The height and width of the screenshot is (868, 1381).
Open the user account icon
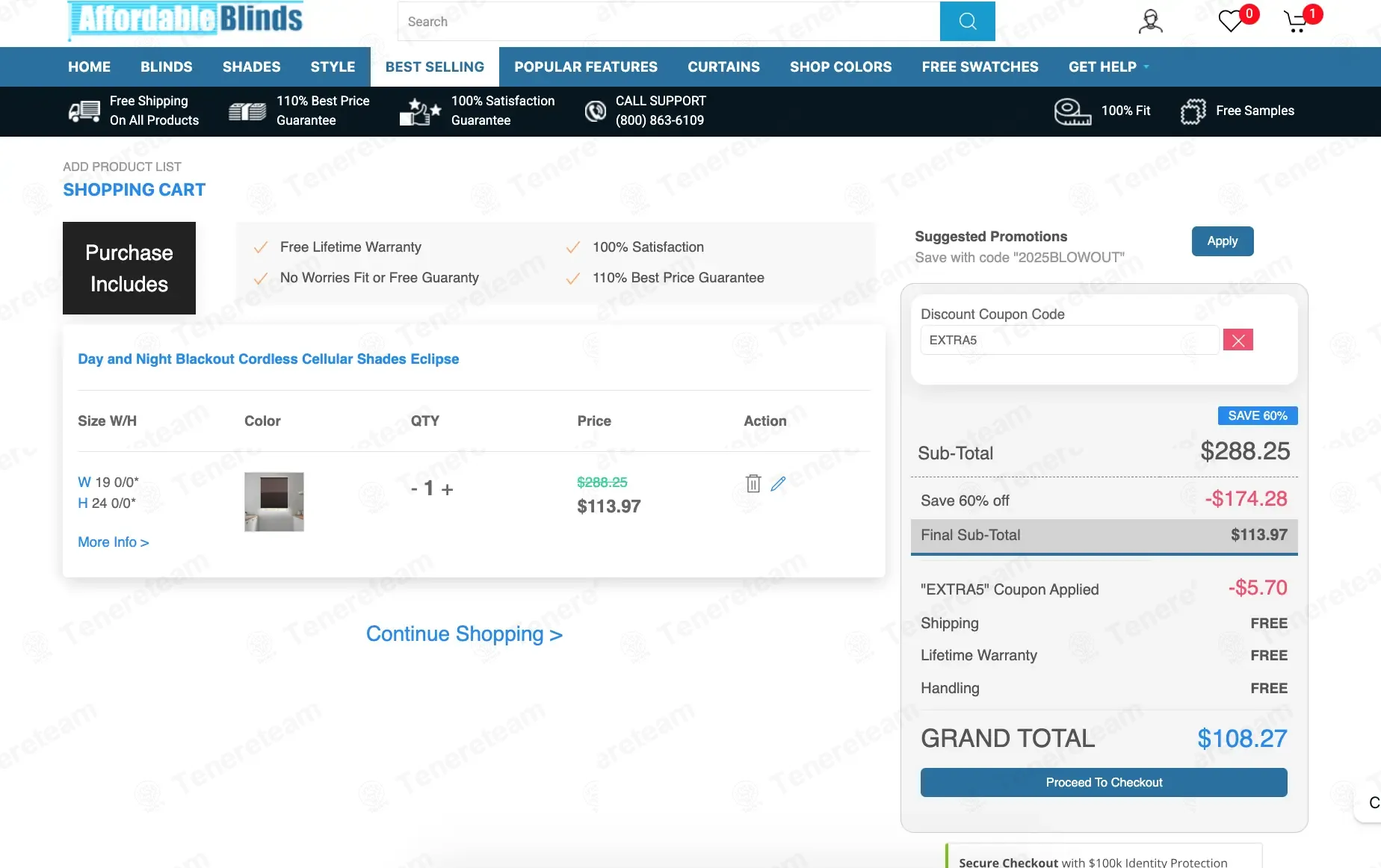pos(1151,21)
